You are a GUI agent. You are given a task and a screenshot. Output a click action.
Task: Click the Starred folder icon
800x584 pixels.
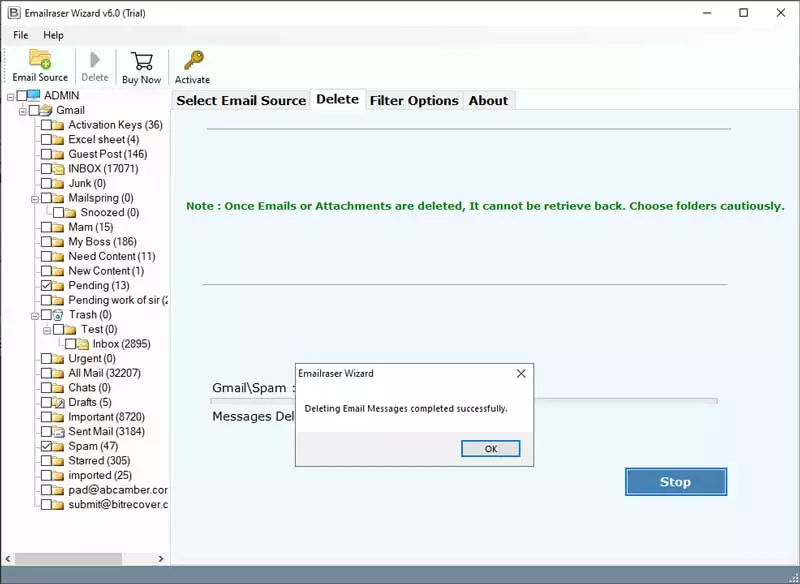click(58, 461)
